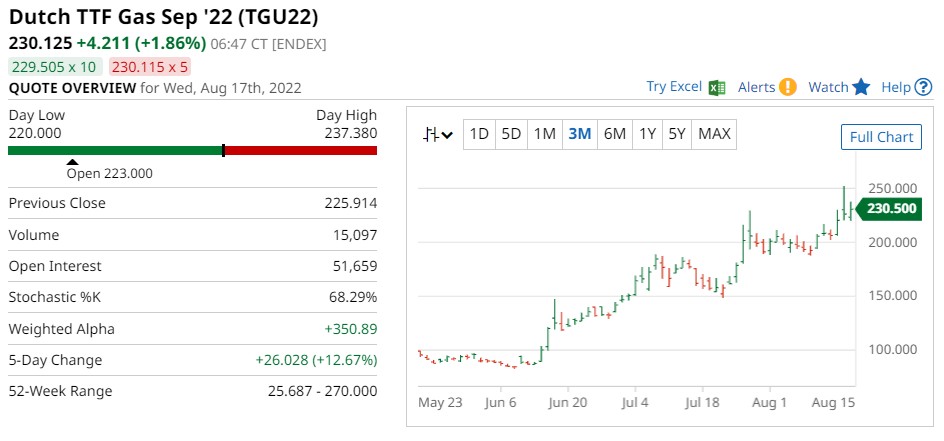Select the 1Y chart period
944x441 pixels.
647,134
